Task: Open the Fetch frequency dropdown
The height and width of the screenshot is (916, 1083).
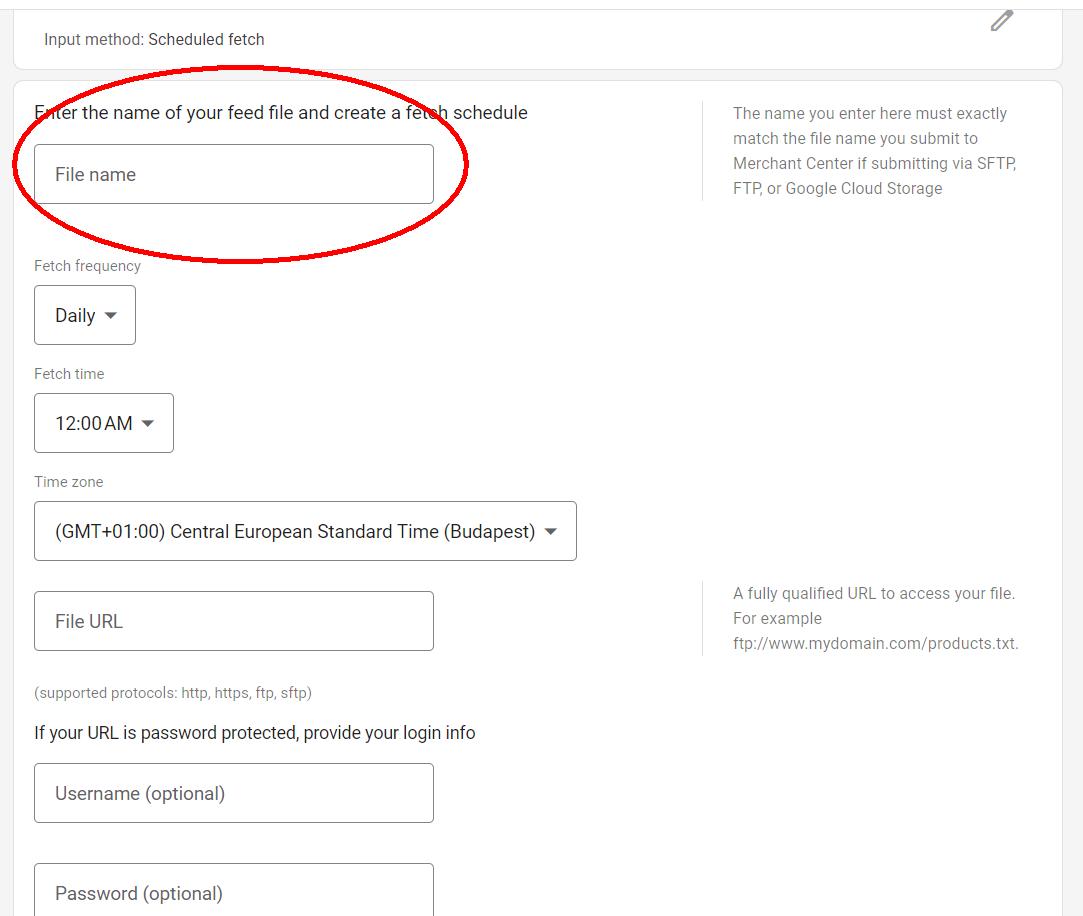Action: (x=85, y=316)
